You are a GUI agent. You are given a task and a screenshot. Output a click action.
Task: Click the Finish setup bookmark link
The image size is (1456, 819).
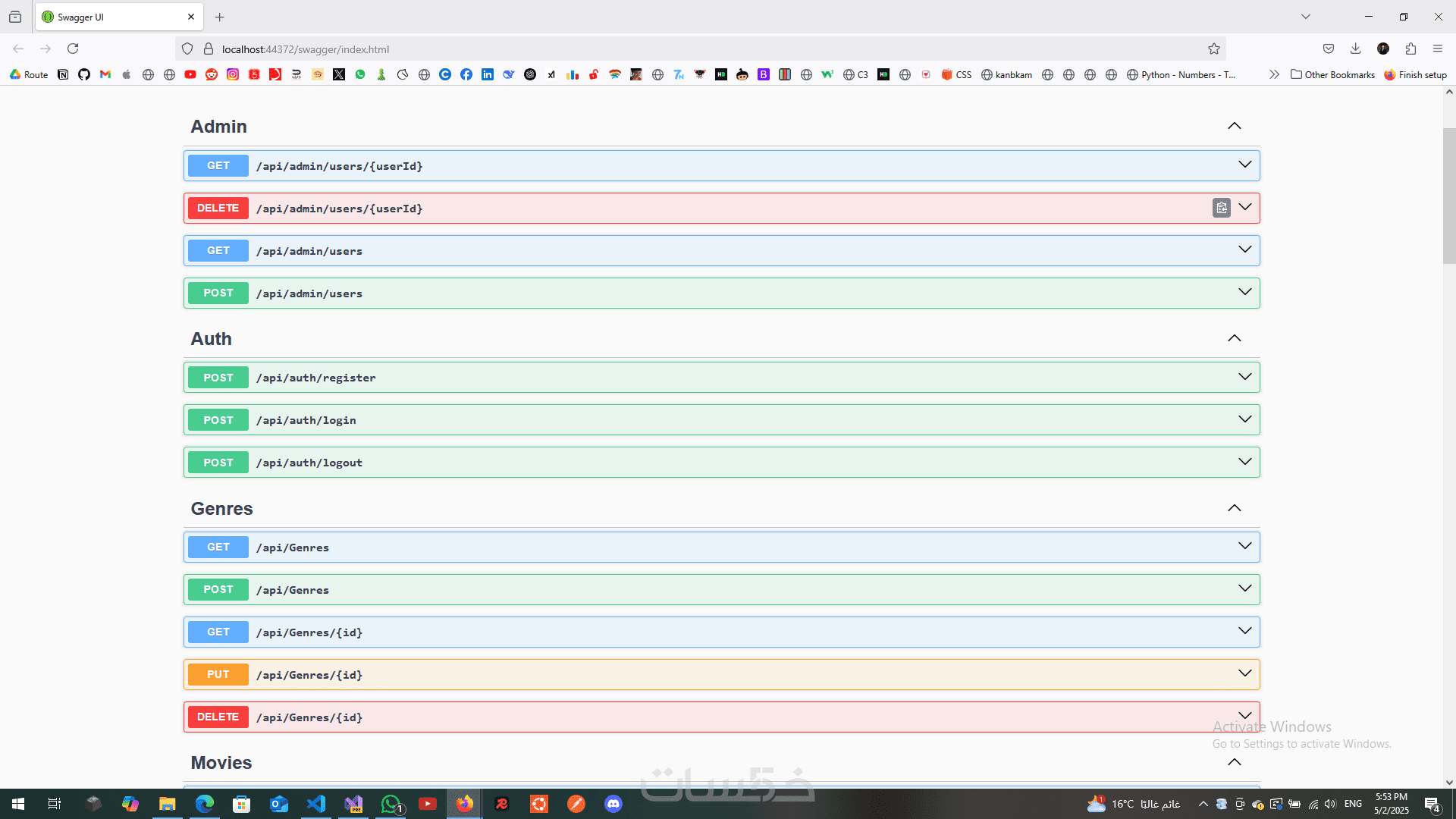point(1415,74)
